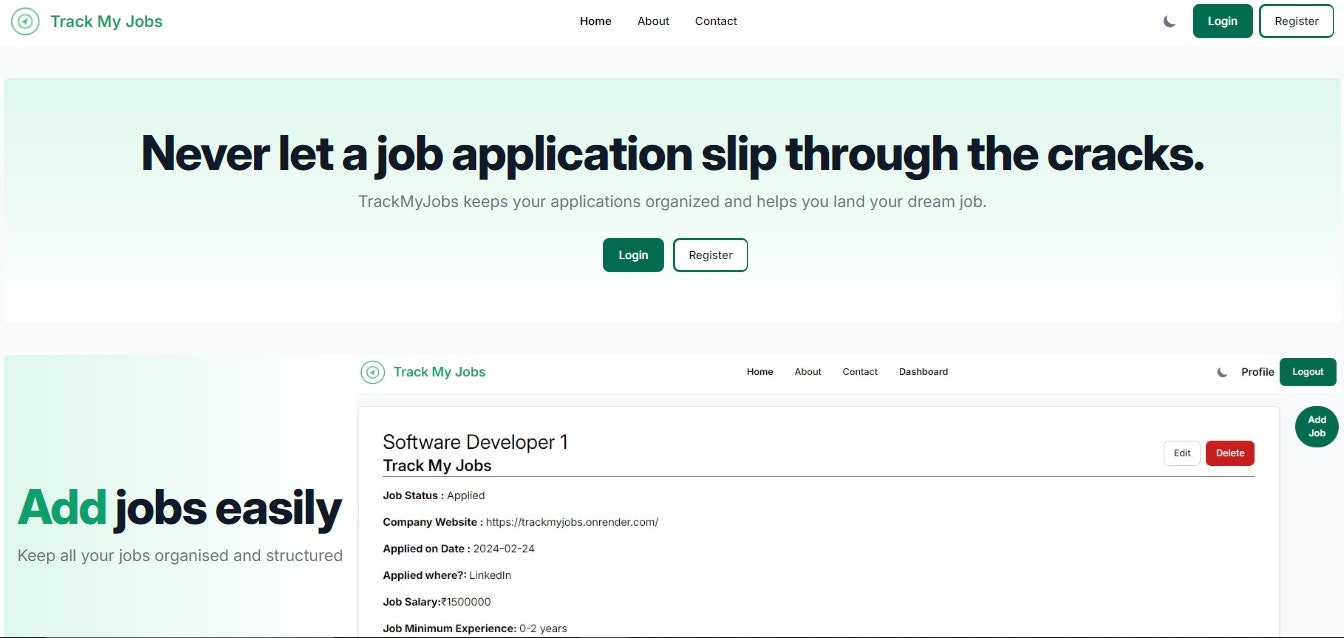
Task: Select About in the dashboard preview navigation
Action: coord(808,372)
